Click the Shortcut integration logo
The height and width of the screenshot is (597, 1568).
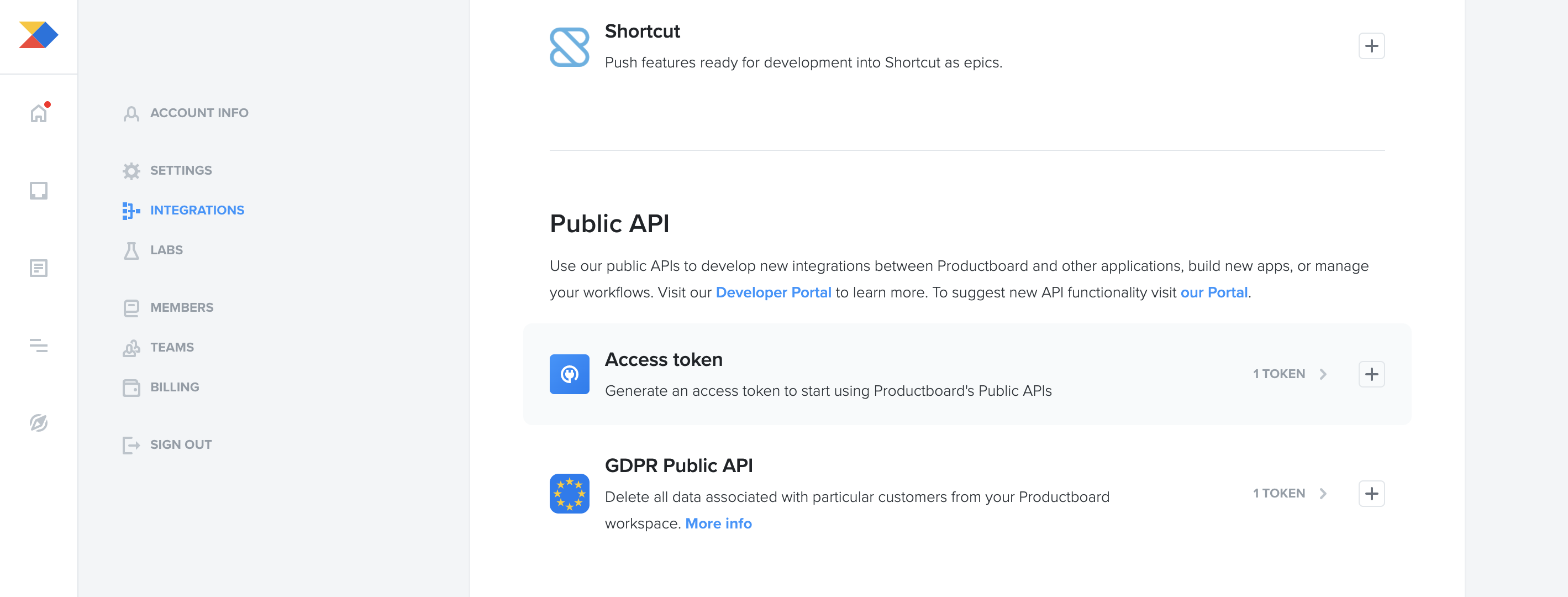click(x=569, y=47)
